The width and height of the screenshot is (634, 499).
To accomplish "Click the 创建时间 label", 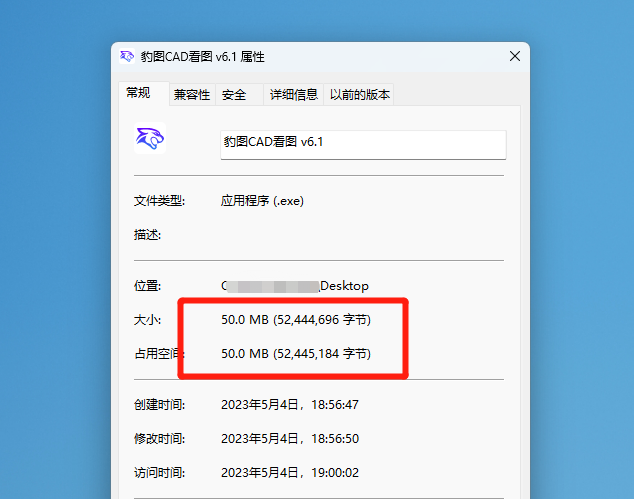I will click(159, 404).
